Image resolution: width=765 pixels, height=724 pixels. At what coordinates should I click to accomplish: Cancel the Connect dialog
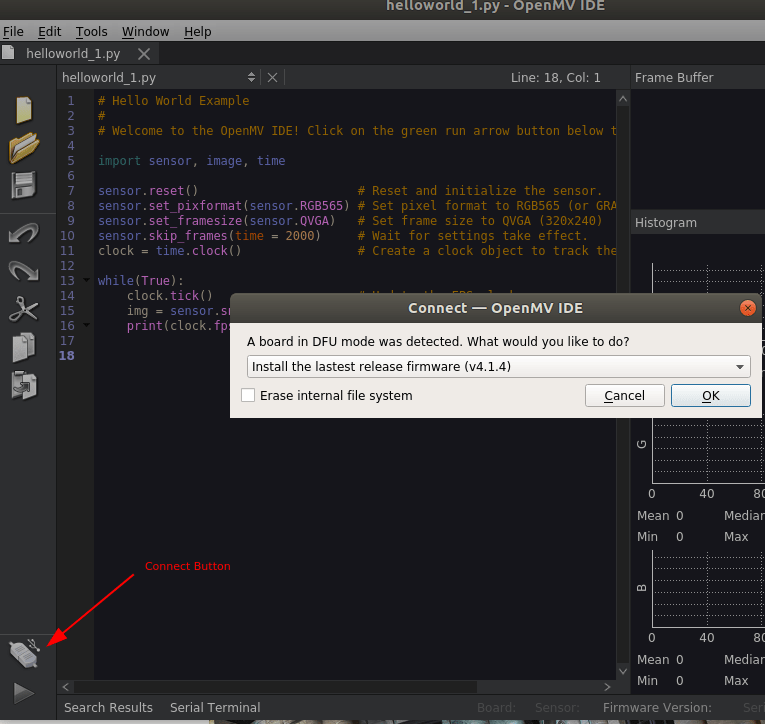[x=624, y=396]
